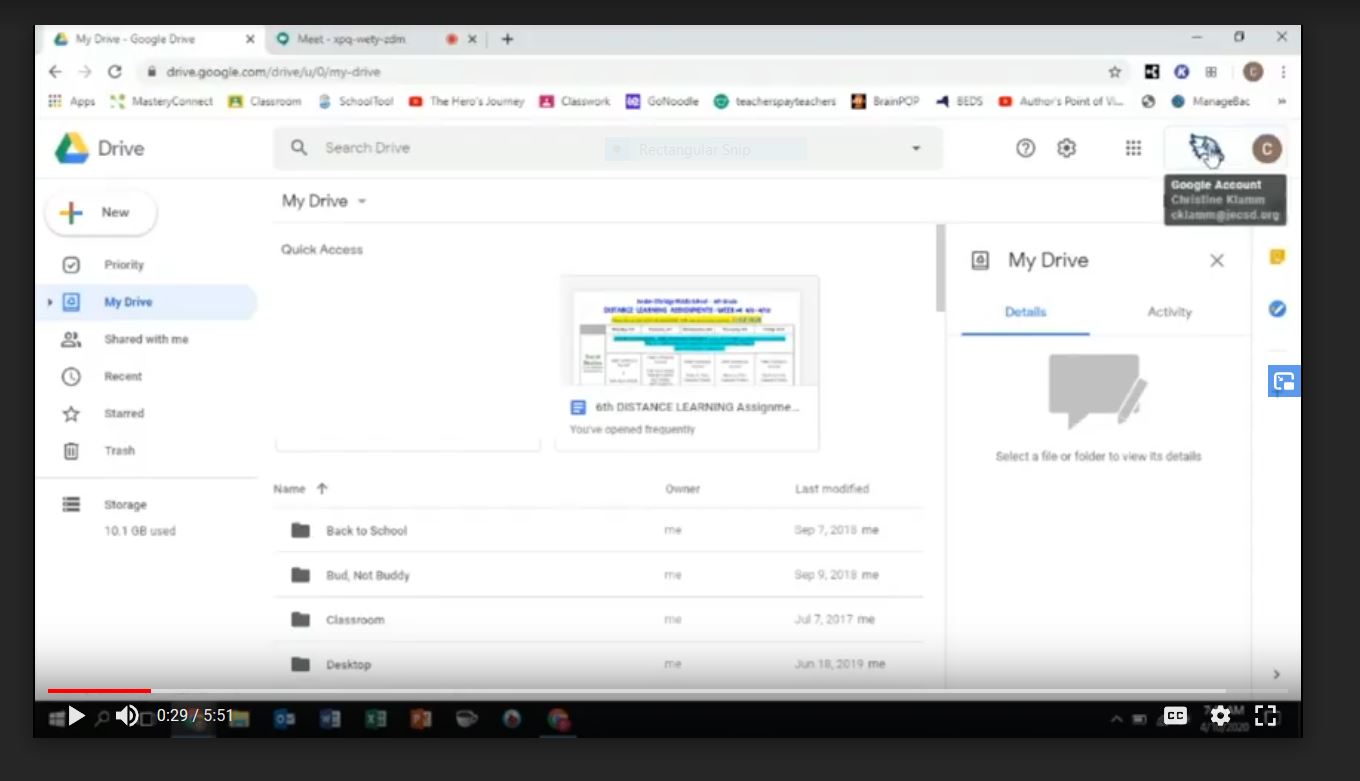Viewport: 1360px width, 781px height.
Task: Expand My Drive tree in sidebar
Action: point(49,302)
